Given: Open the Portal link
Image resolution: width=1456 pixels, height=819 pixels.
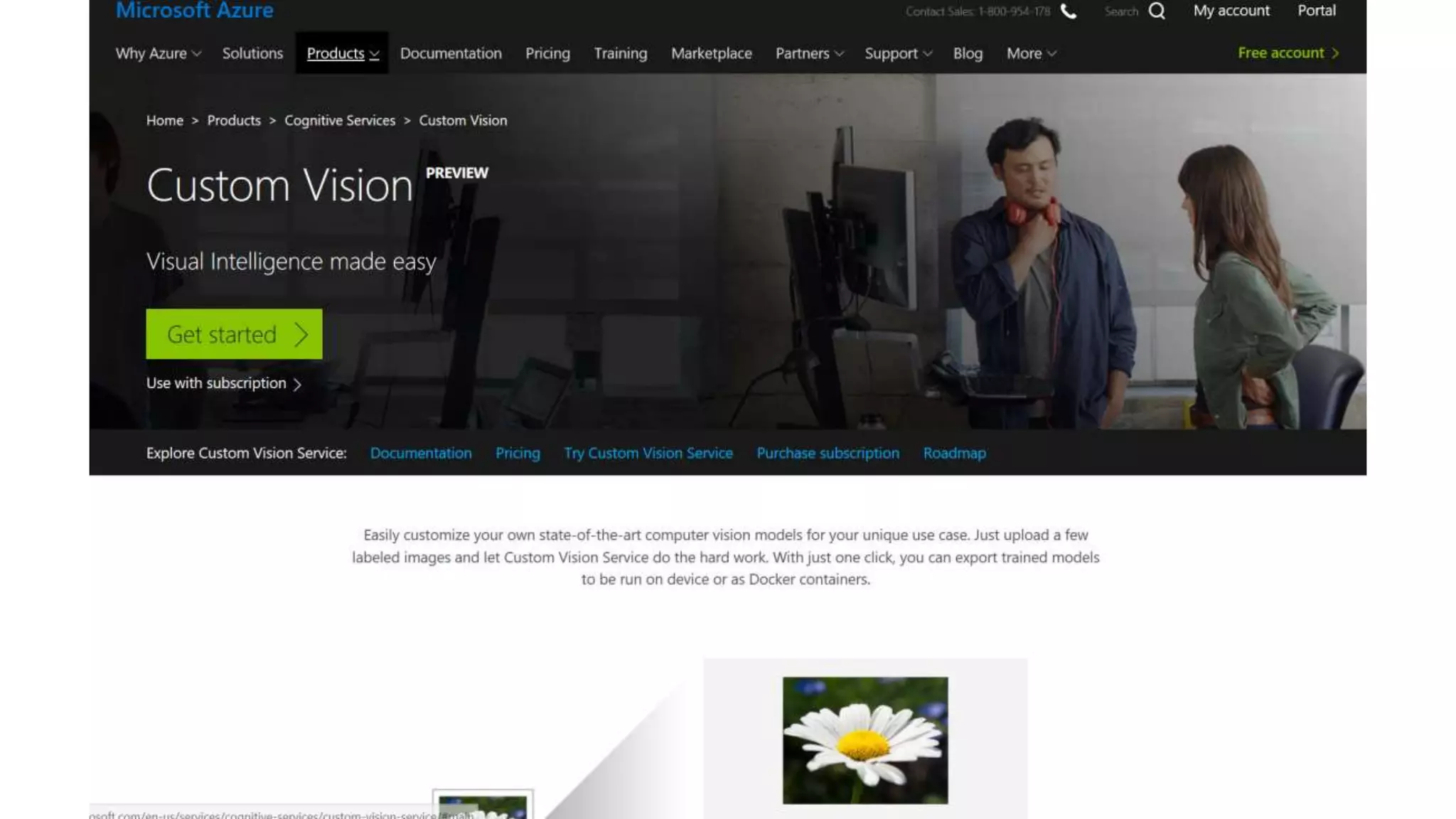Looking at the screenshot, I should pos(1316,11).
